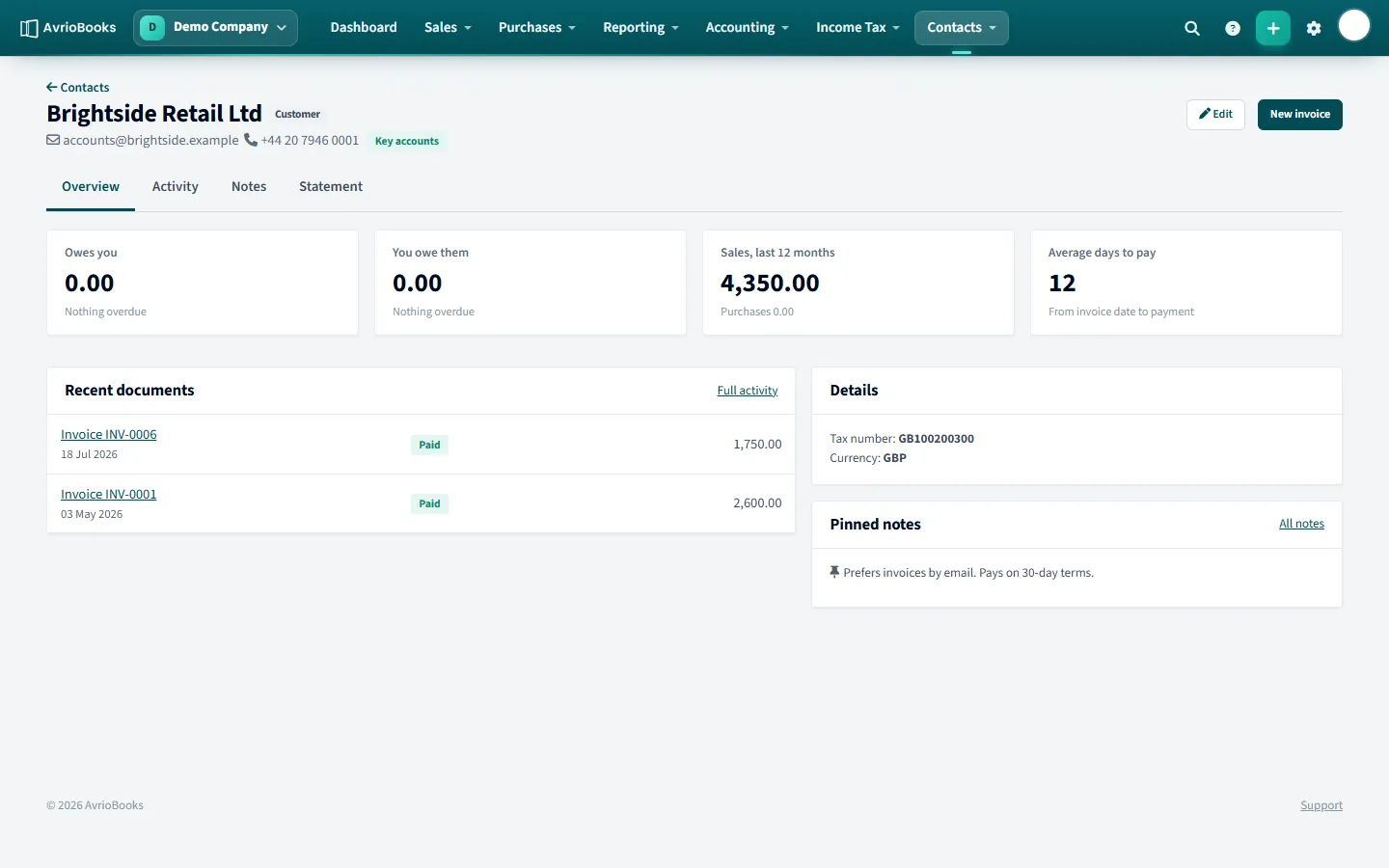Click the Sales 4,350.00 value
Image resolution: width=1389 pixels, height=868 pixels.
770,284
